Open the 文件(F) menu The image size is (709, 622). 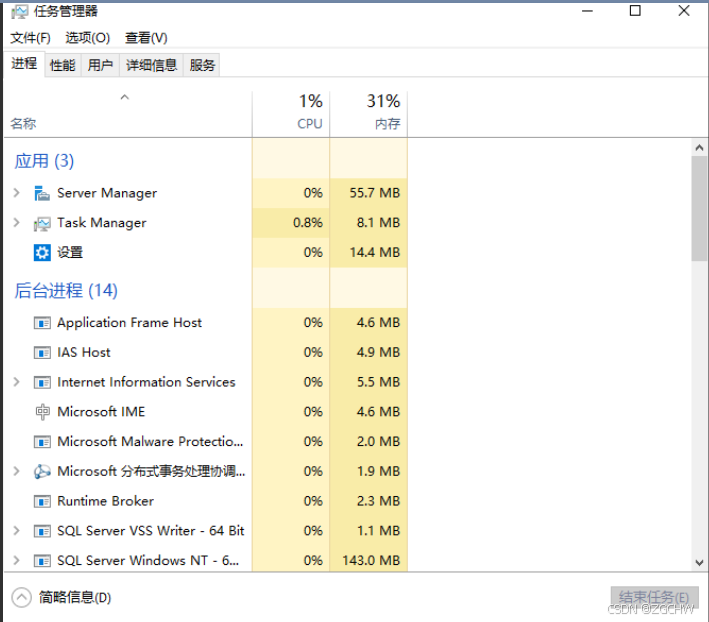point(30,38)
